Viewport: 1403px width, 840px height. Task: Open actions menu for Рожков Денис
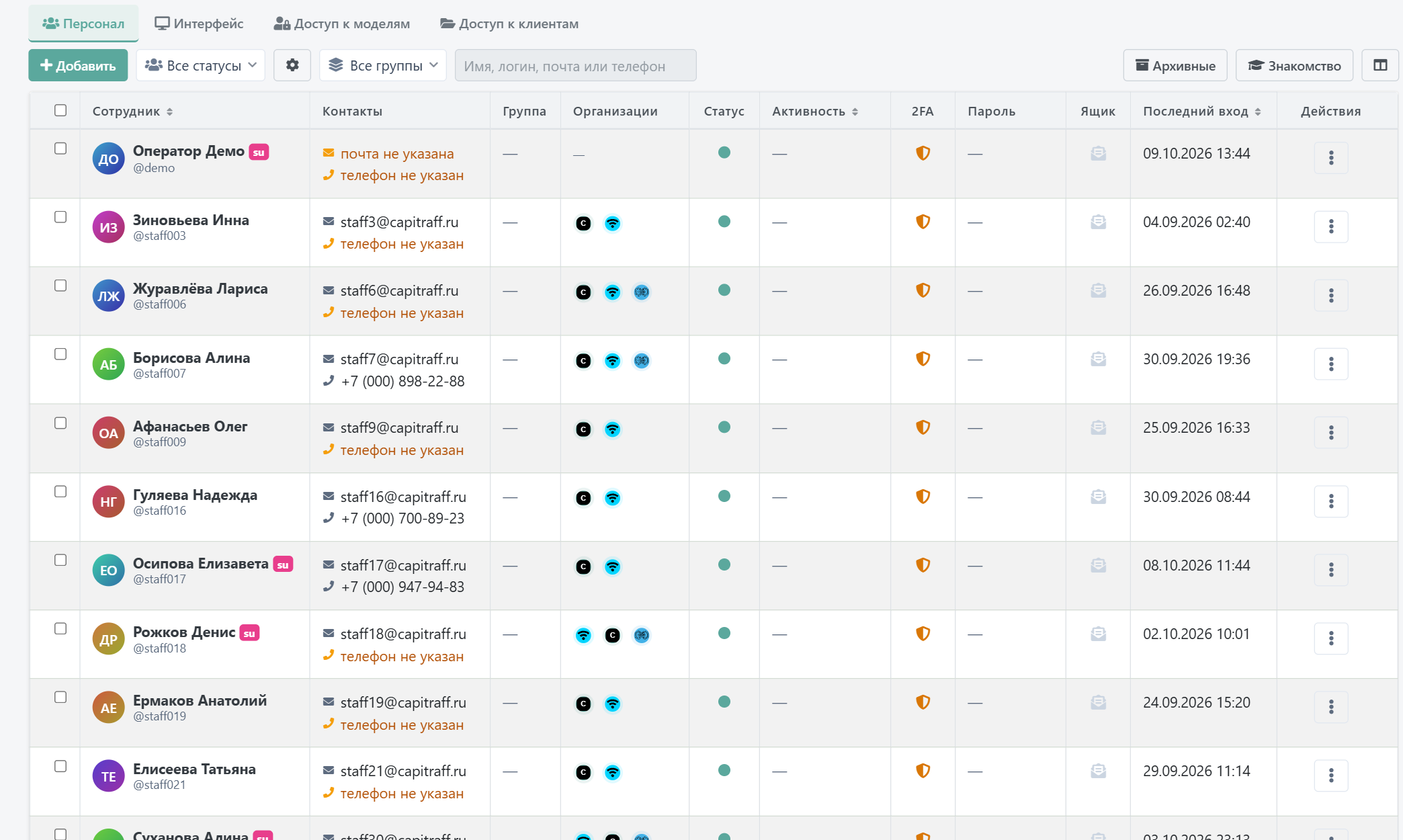[1331, 638]
